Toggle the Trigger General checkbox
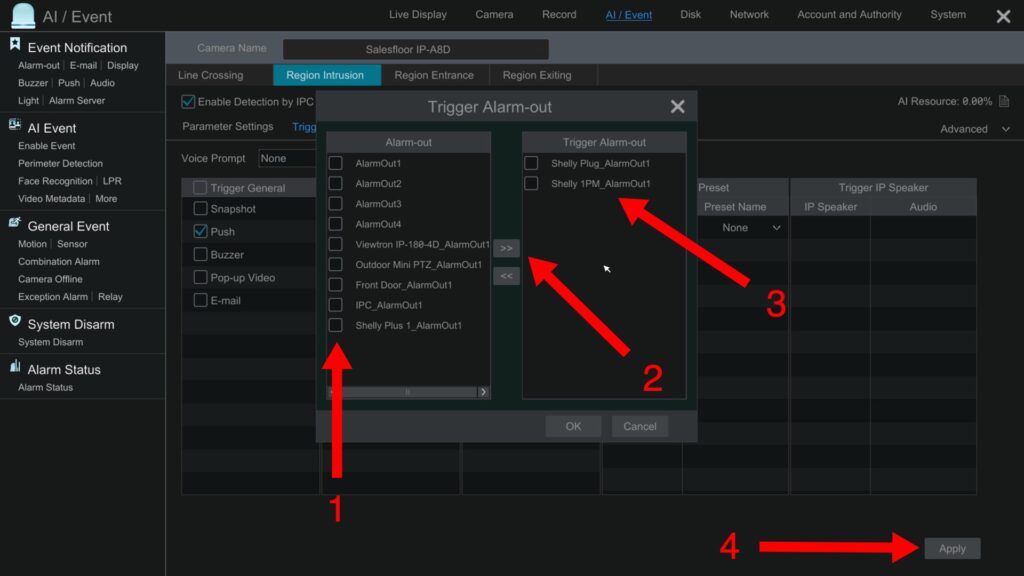This screenshot has height=576, width=1024. coord(200,188)
